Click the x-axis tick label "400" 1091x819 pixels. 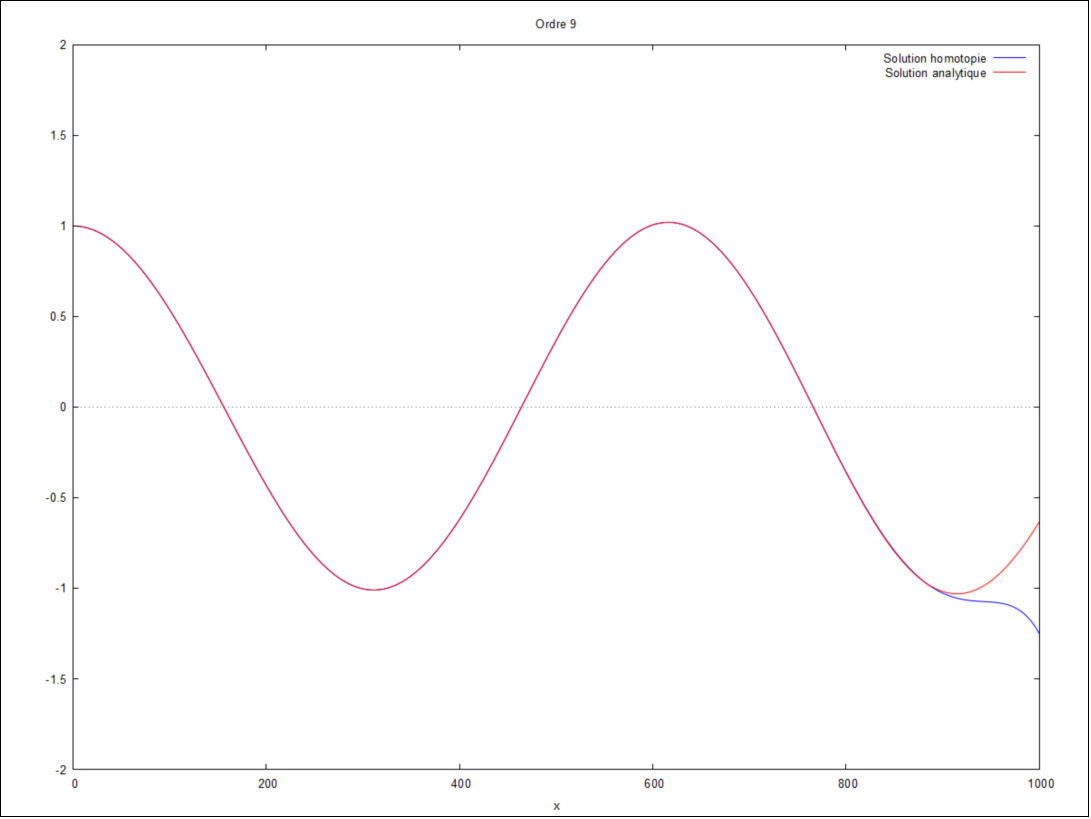coord(461,784)
